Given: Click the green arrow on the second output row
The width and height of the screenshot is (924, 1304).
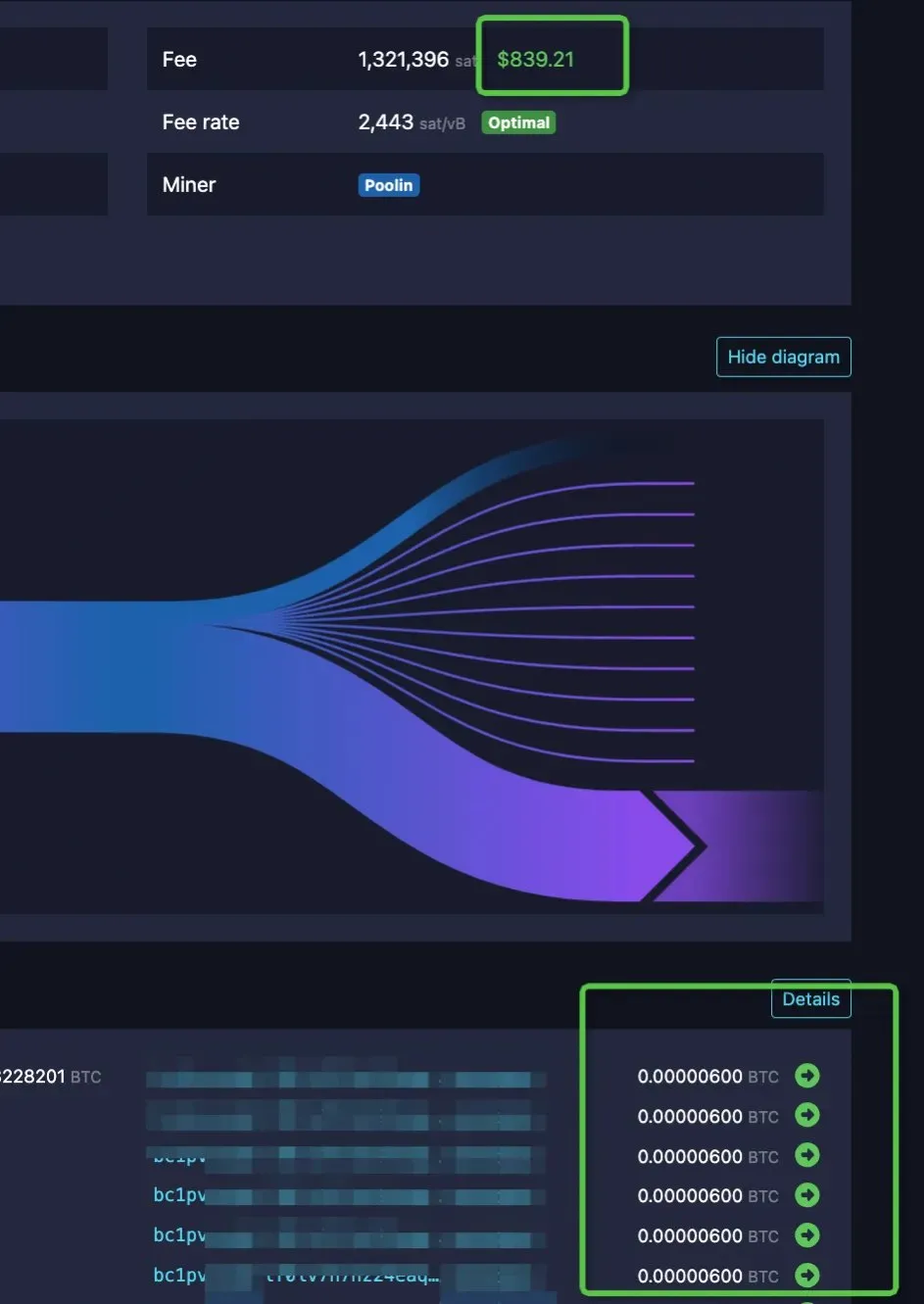Looking at the screenshot, I should pyautogui.click(x=806, y=1116).
